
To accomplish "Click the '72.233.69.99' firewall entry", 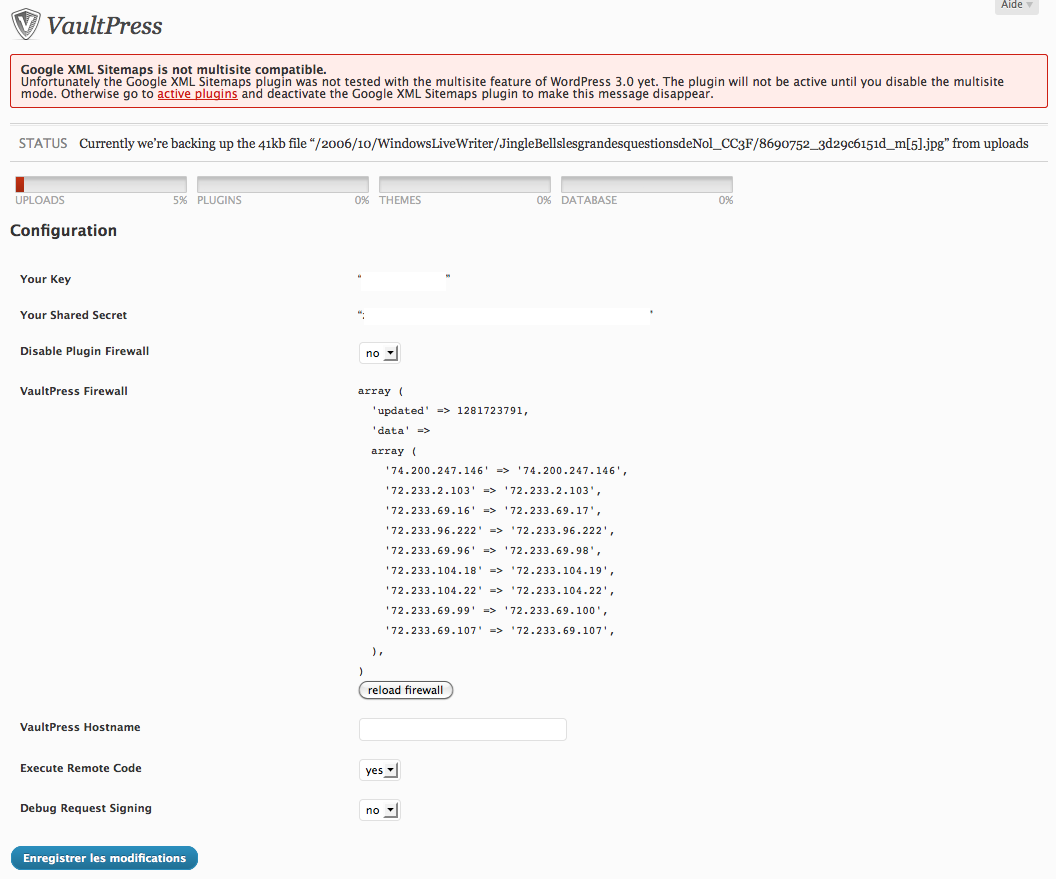I will (x=496, y=610).
